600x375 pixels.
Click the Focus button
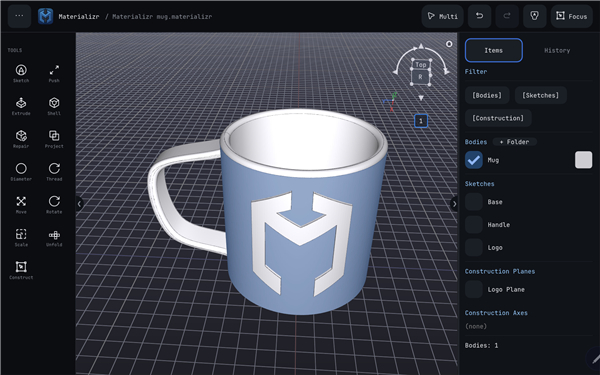pos(571,16)
